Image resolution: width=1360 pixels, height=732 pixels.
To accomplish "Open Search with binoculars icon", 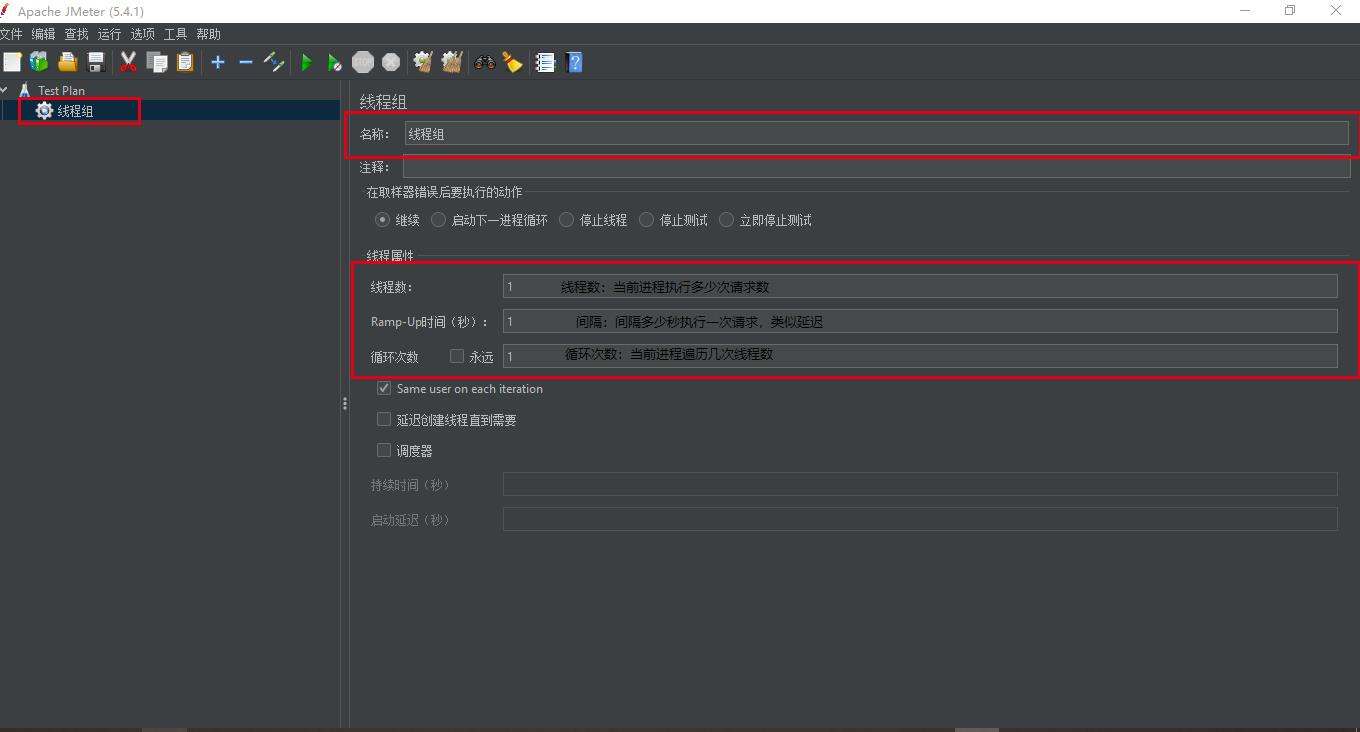I will click(485, 62).
